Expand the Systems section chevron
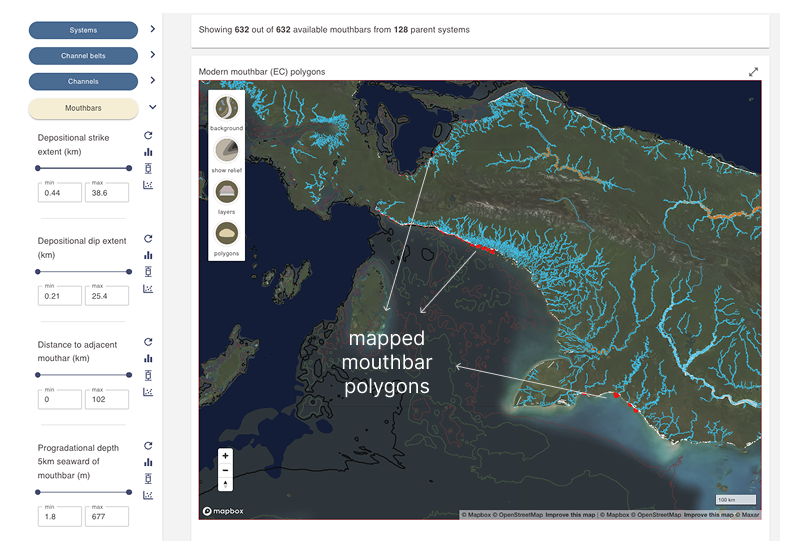The image size is (800, 554). (x=153, y=29)
